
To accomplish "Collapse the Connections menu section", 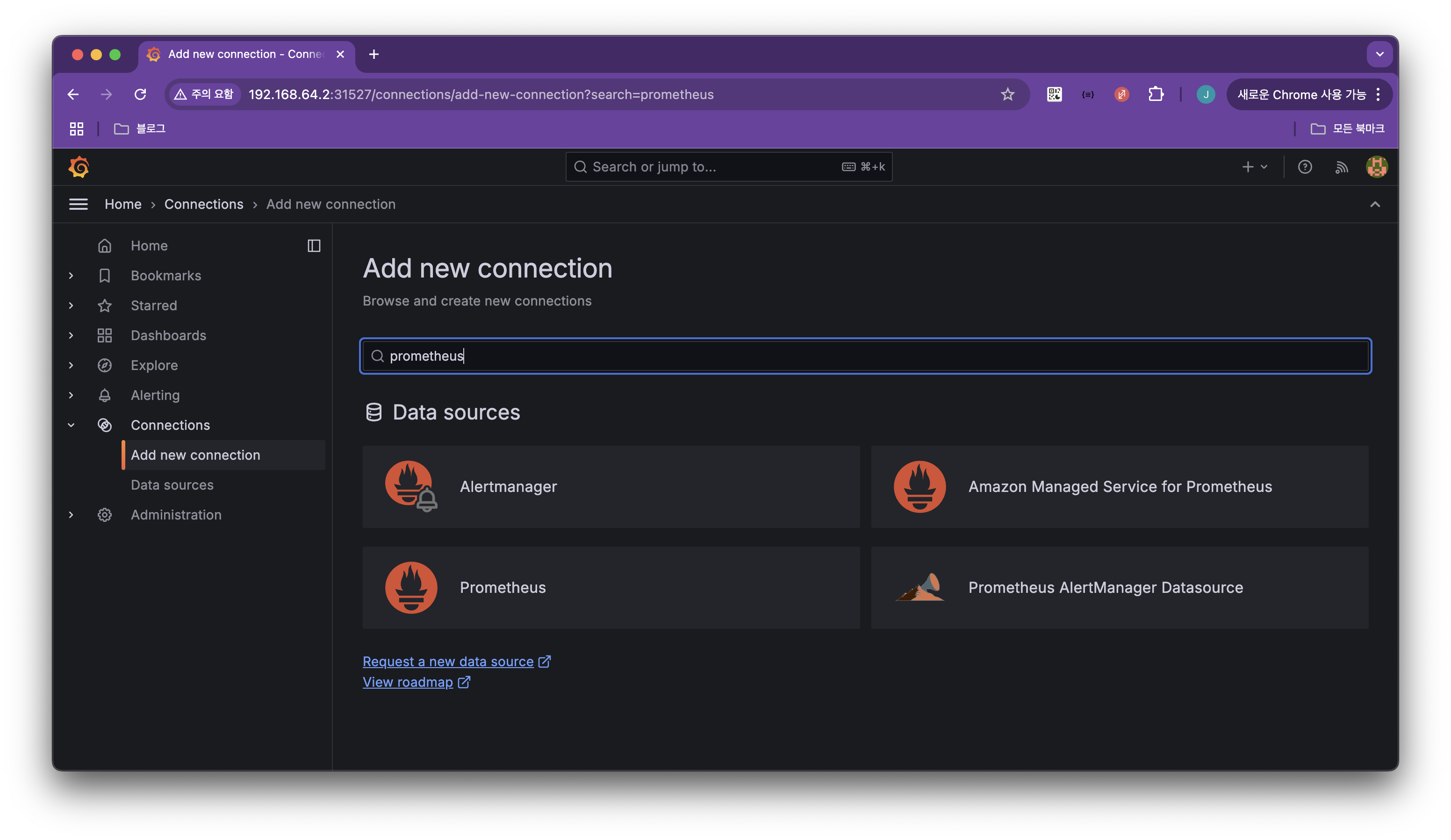I will [x=71, y=425].
